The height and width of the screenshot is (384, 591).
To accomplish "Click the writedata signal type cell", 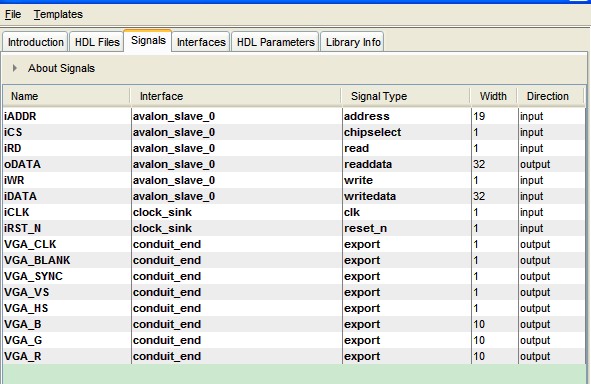I will (x=407, y=196).
